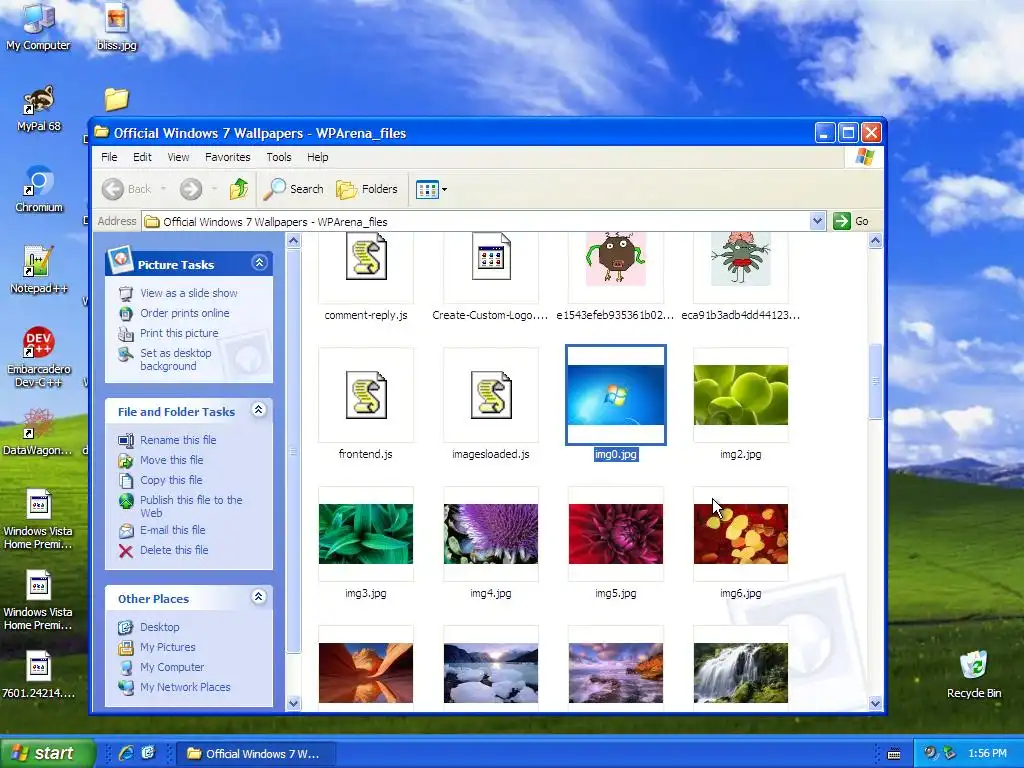Click the Search toolbar button

[x=294, y=189]
